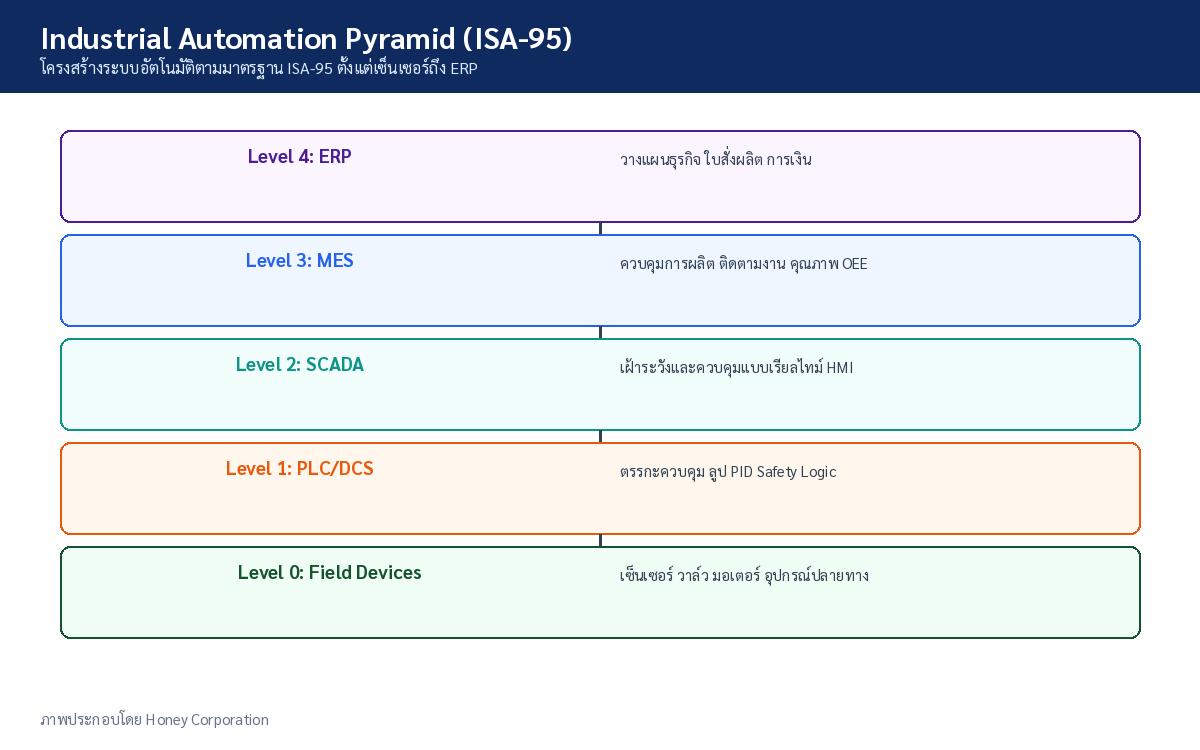Click the connector between SCADA and PLC/DCS
Viewport: 1200px width, 750px height.
click(600, 436)
